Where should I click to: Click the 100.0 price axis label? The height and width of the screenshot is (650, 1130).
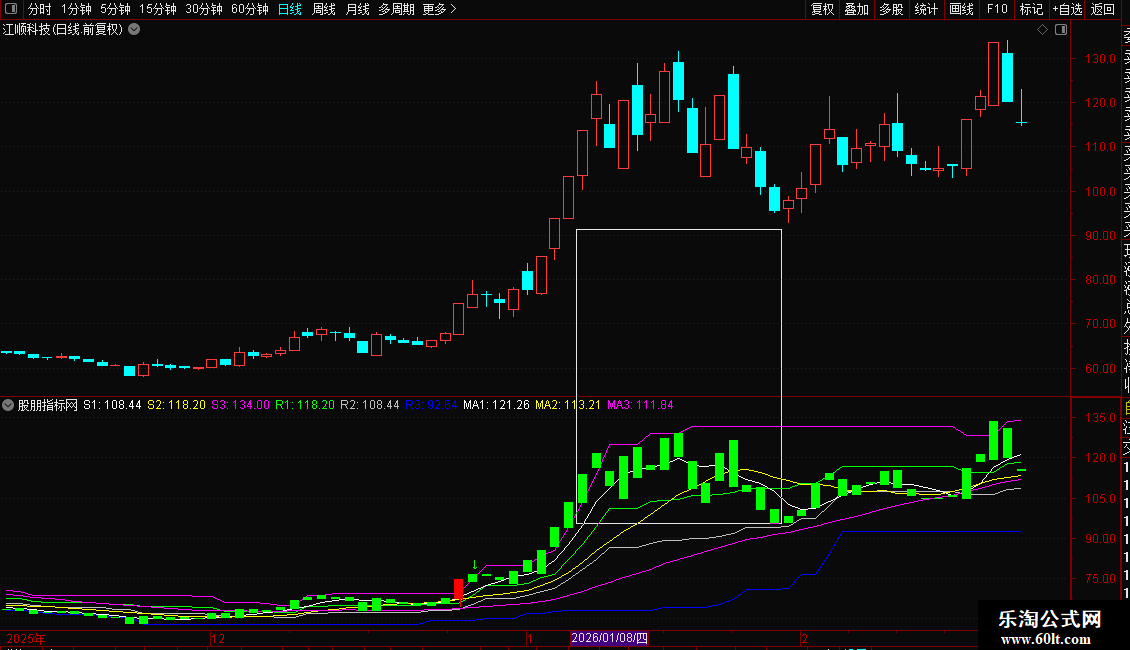pos(1100,192)
